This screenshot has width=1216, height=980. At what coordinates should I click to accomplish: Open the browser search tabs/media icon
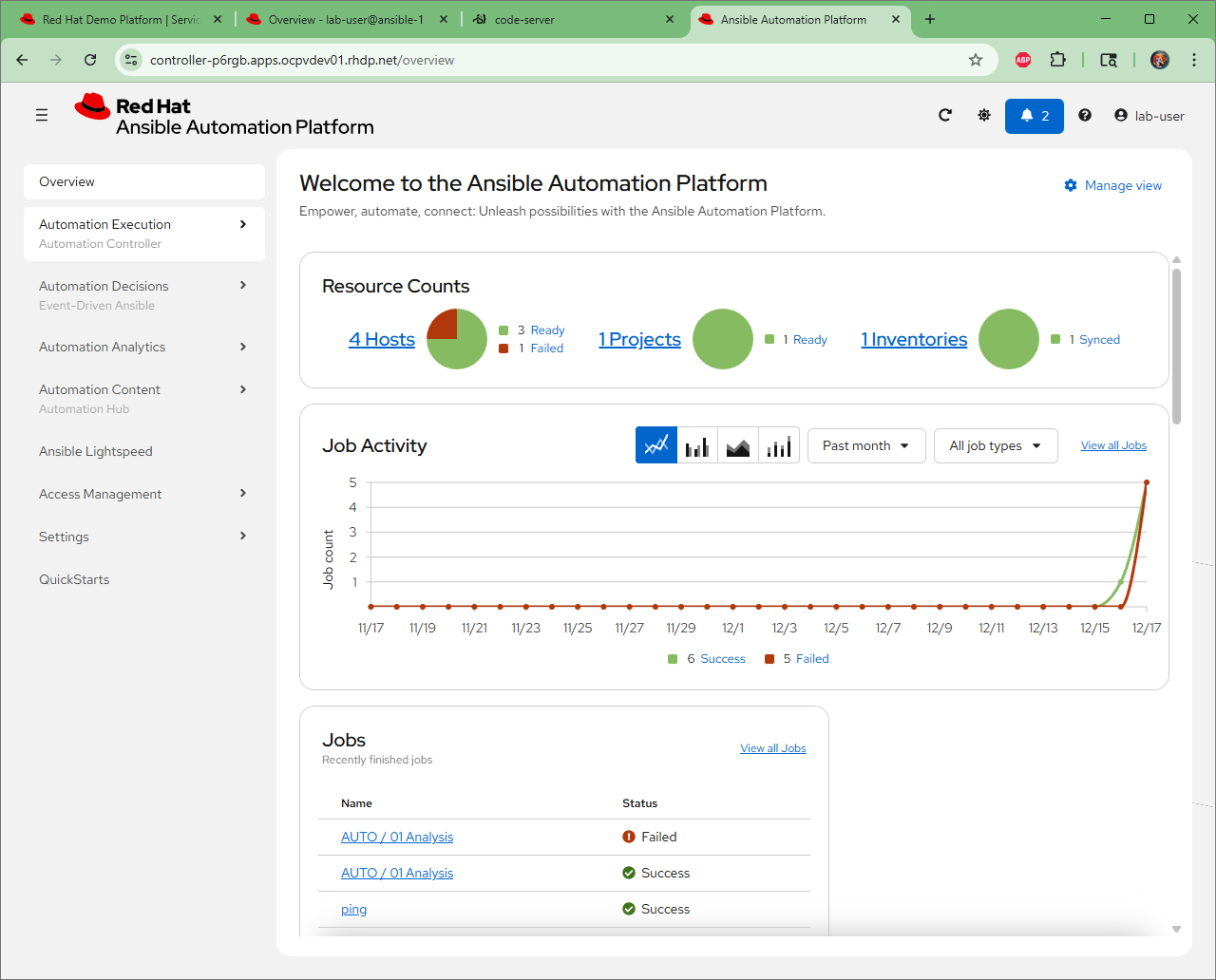pos(1109,60)
